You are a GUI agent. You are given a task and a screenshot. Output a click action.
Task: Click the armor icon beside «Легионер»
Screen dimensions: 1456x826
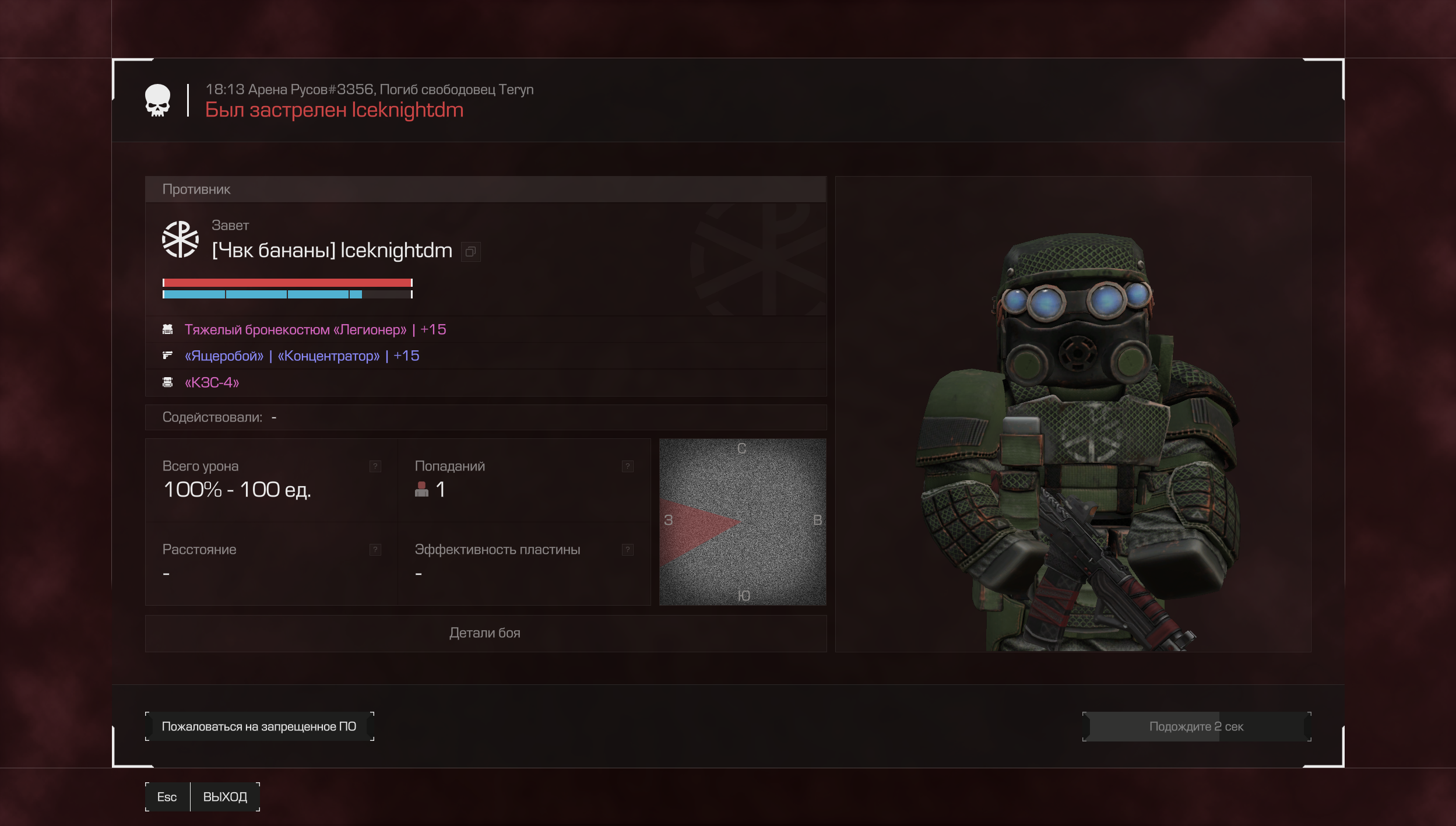tap(168, 329)
